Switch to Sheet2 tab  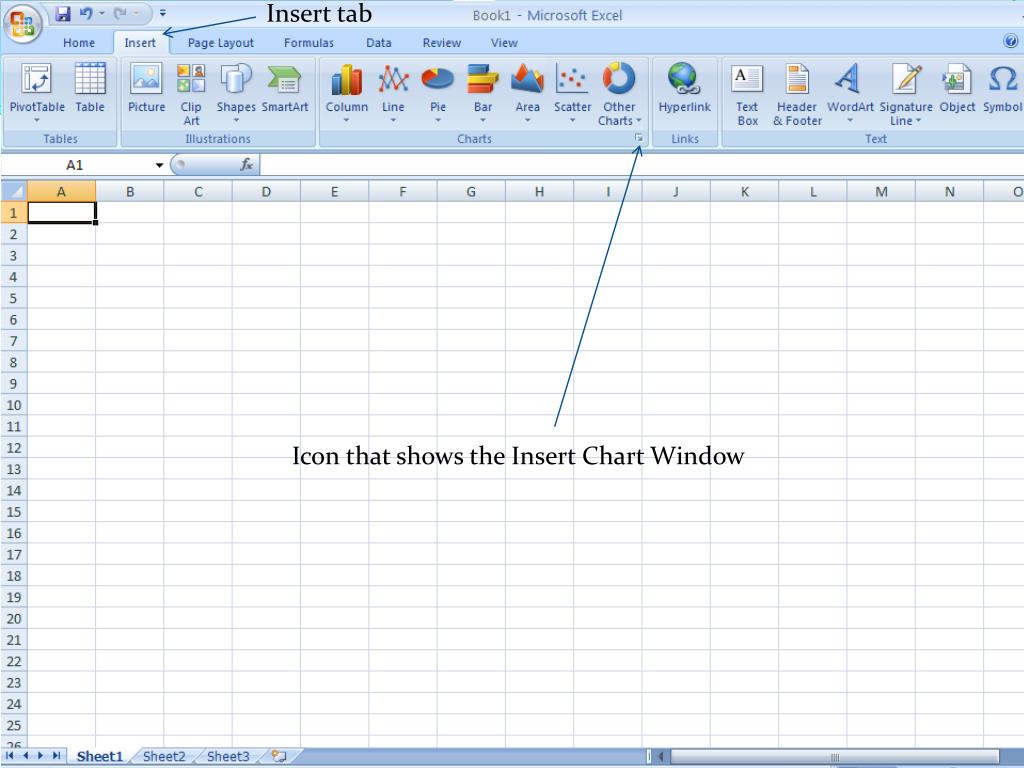pos(164,756)
